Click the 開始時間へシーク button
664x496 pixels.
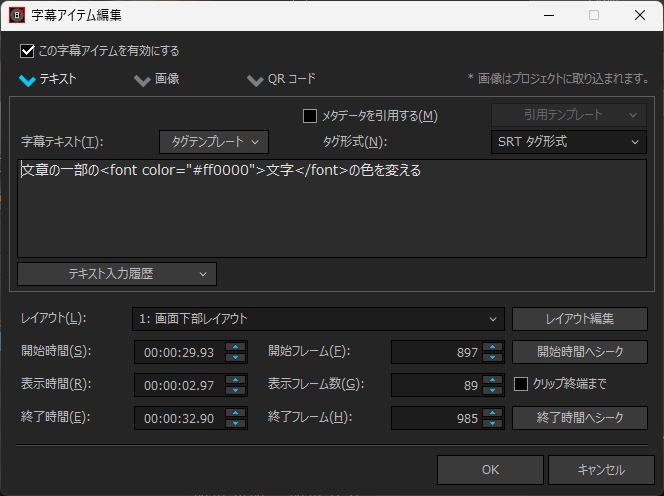coord(580,352)
